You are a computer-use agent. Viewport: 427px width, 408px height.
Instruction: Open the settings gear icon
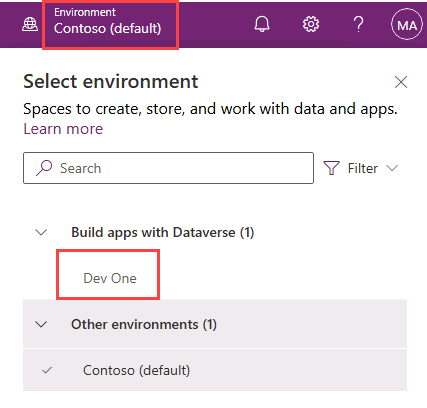pos(311,24)
